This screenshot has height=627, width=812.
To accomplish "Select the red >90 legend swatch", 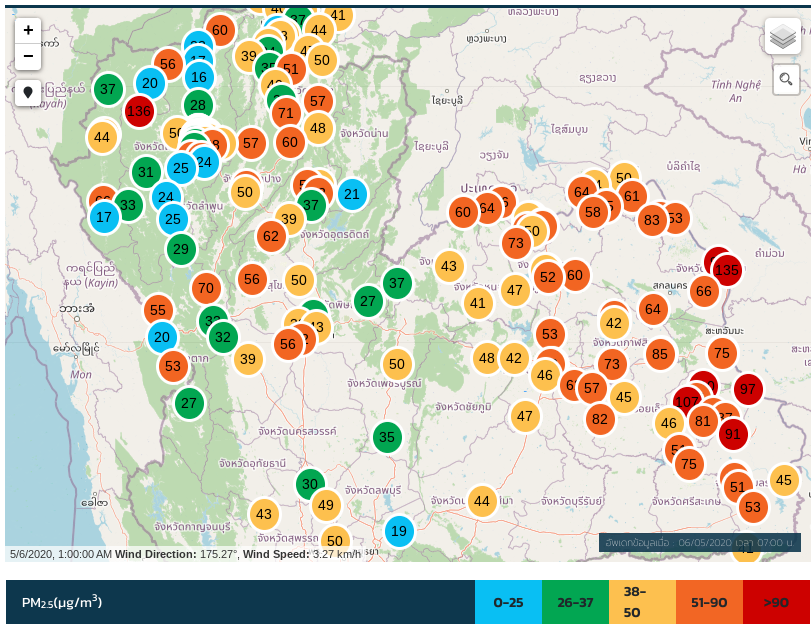I will tap(776, 602).
